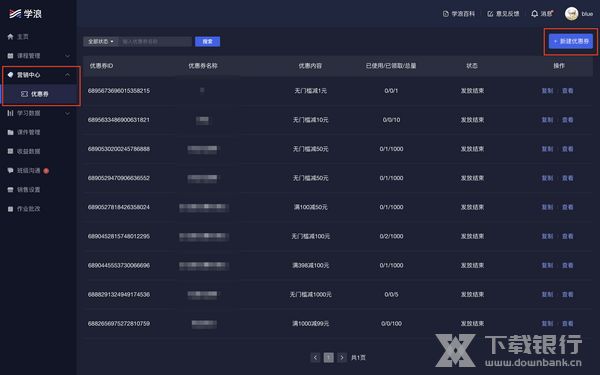
Task: Click the 优惠券名称 column header
Action: pyautogui.click(x=203, y=66)
